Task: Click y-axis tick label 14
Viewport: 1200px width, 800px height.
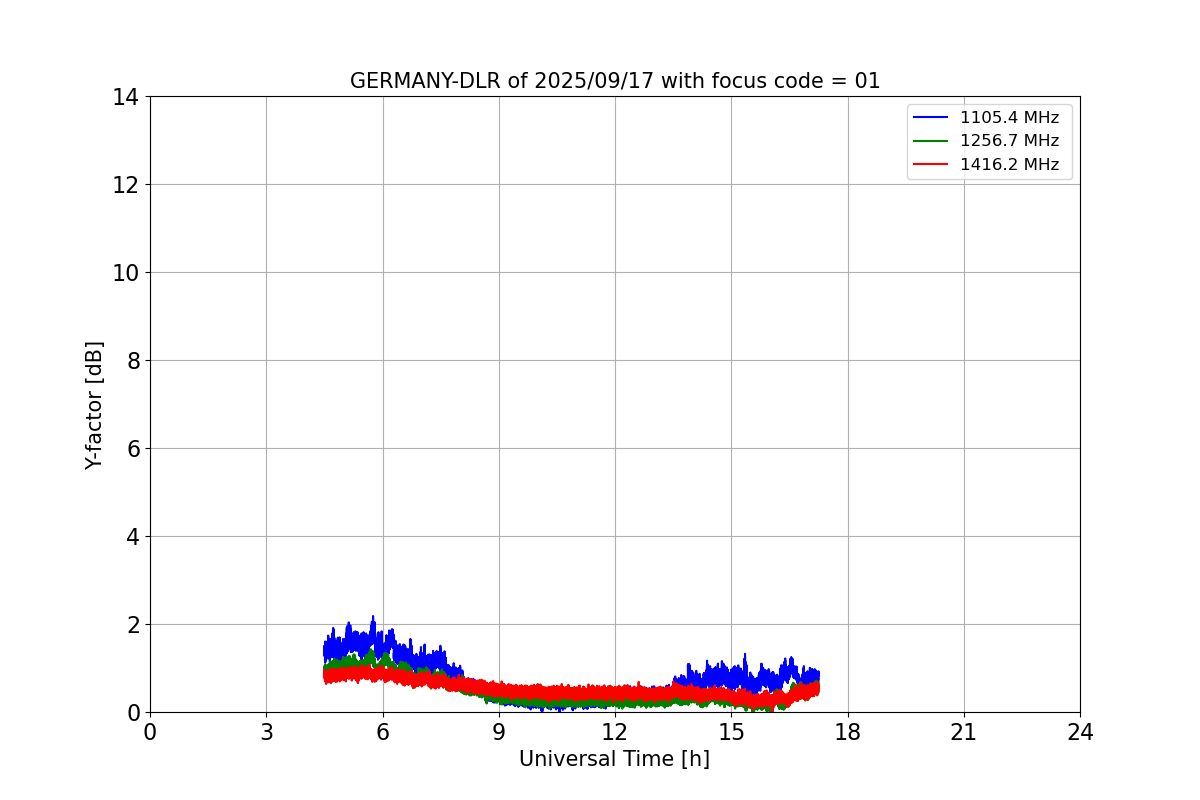Action: (x=125, y=97)
